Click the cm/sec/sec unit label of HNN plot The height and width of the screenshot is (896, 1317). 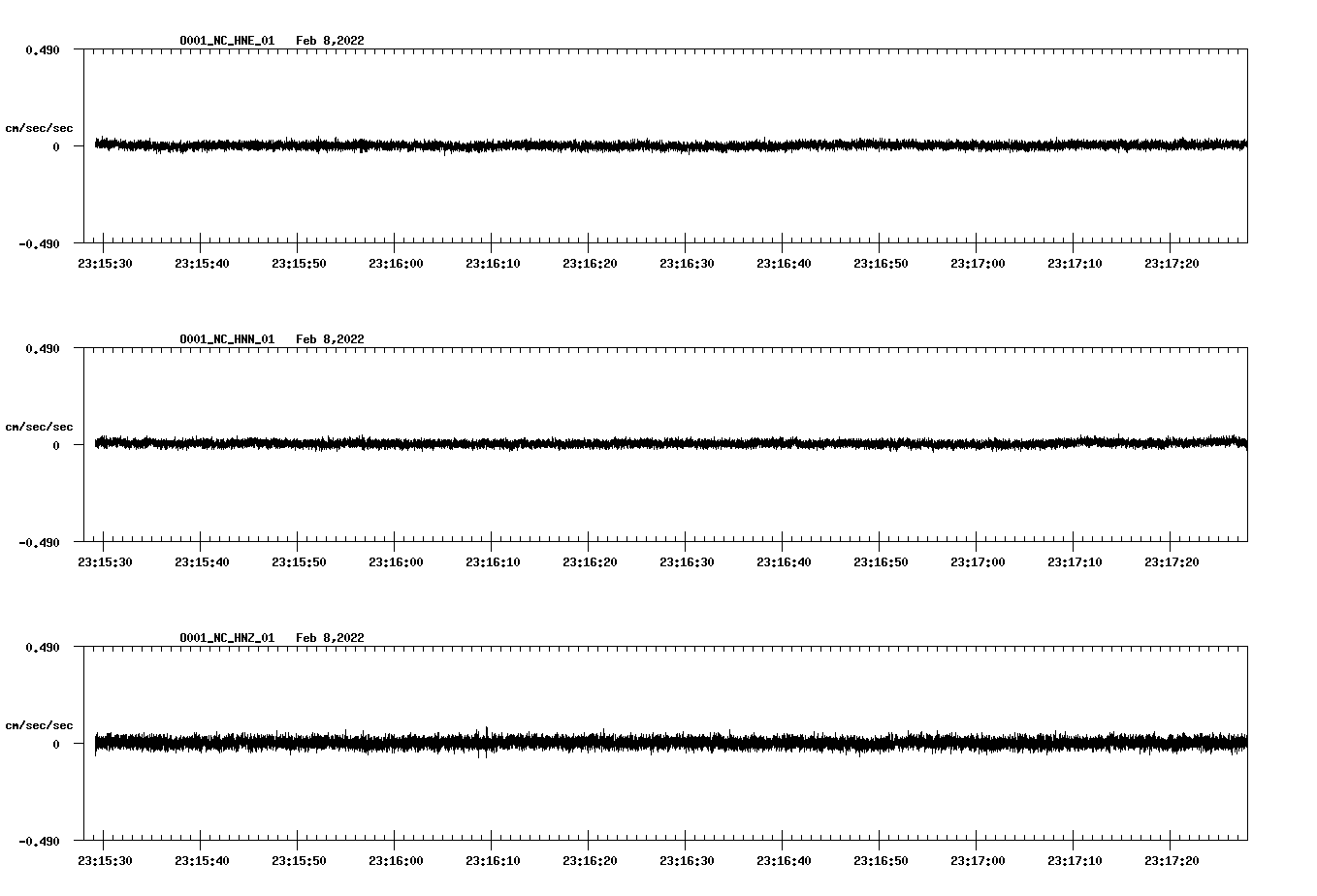(39, 427)
